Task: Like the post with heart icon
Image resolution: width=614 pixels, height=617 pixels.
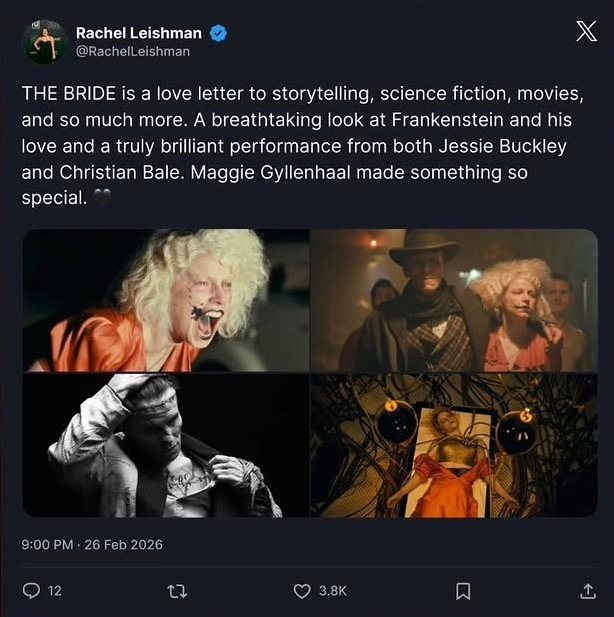Action: click(302, 590)
